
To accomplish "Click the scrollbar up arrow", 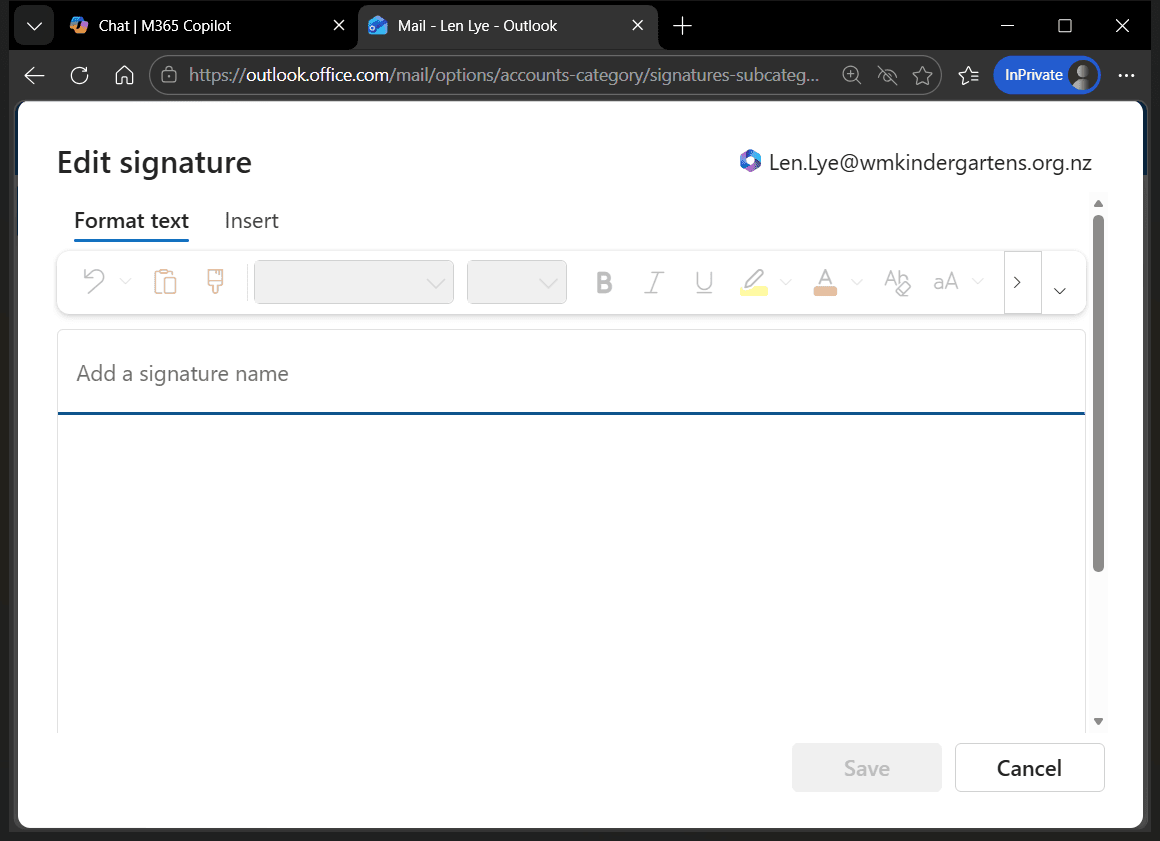I will tap(1098, 203).
